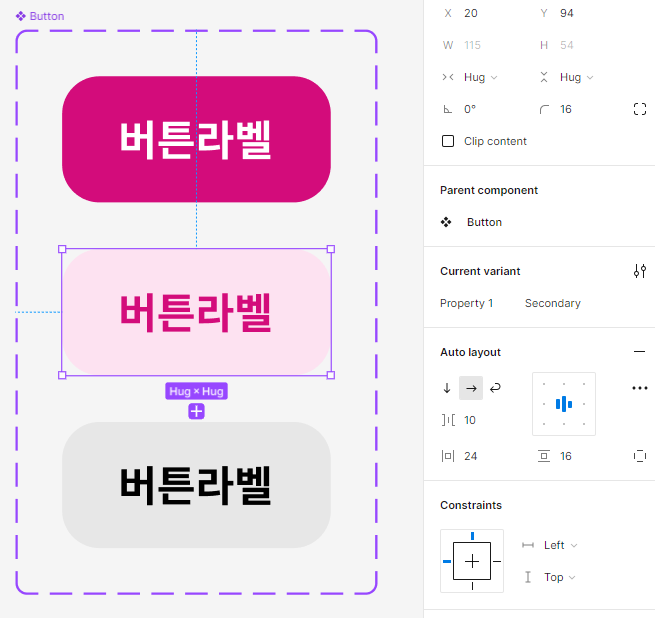Set auto layout direction to wrap
655x618 pixels.
tap(495, 388)
